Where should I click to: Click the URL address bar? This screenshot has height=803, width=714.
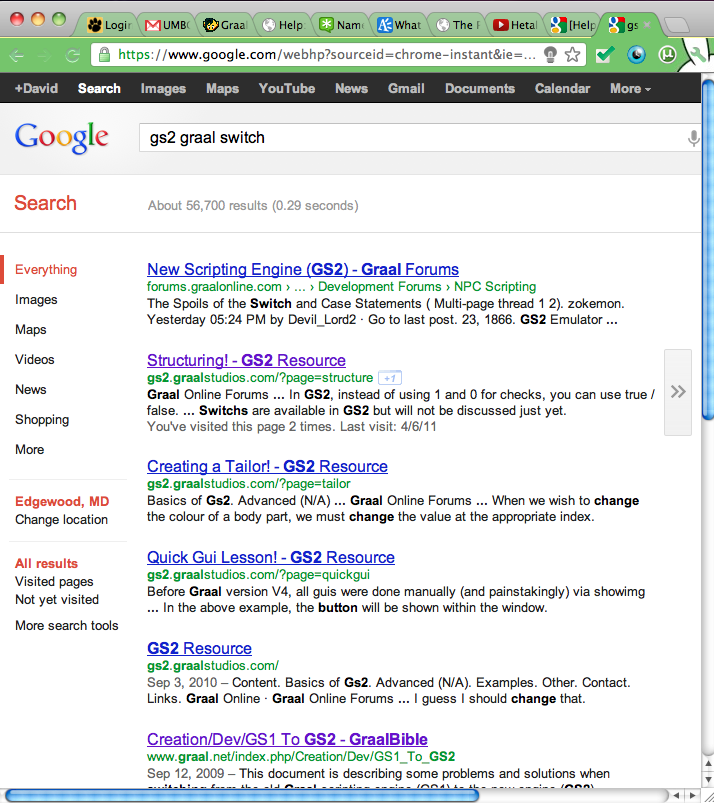click(x=326, y=55)
